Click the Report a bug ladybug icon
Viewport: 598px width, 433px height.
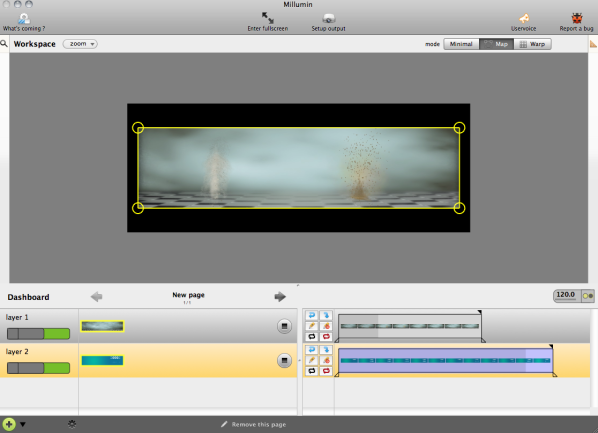coord(577,18)
